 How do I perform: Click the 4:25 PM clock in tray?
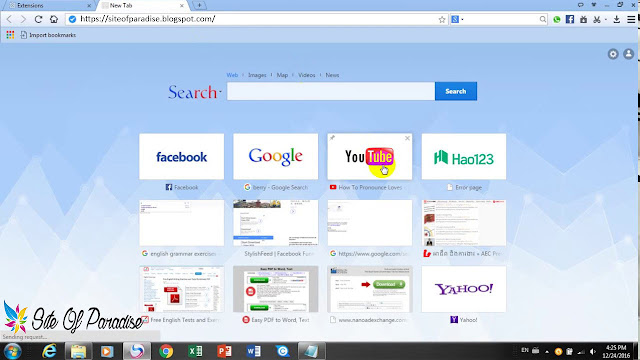(616, 348)
